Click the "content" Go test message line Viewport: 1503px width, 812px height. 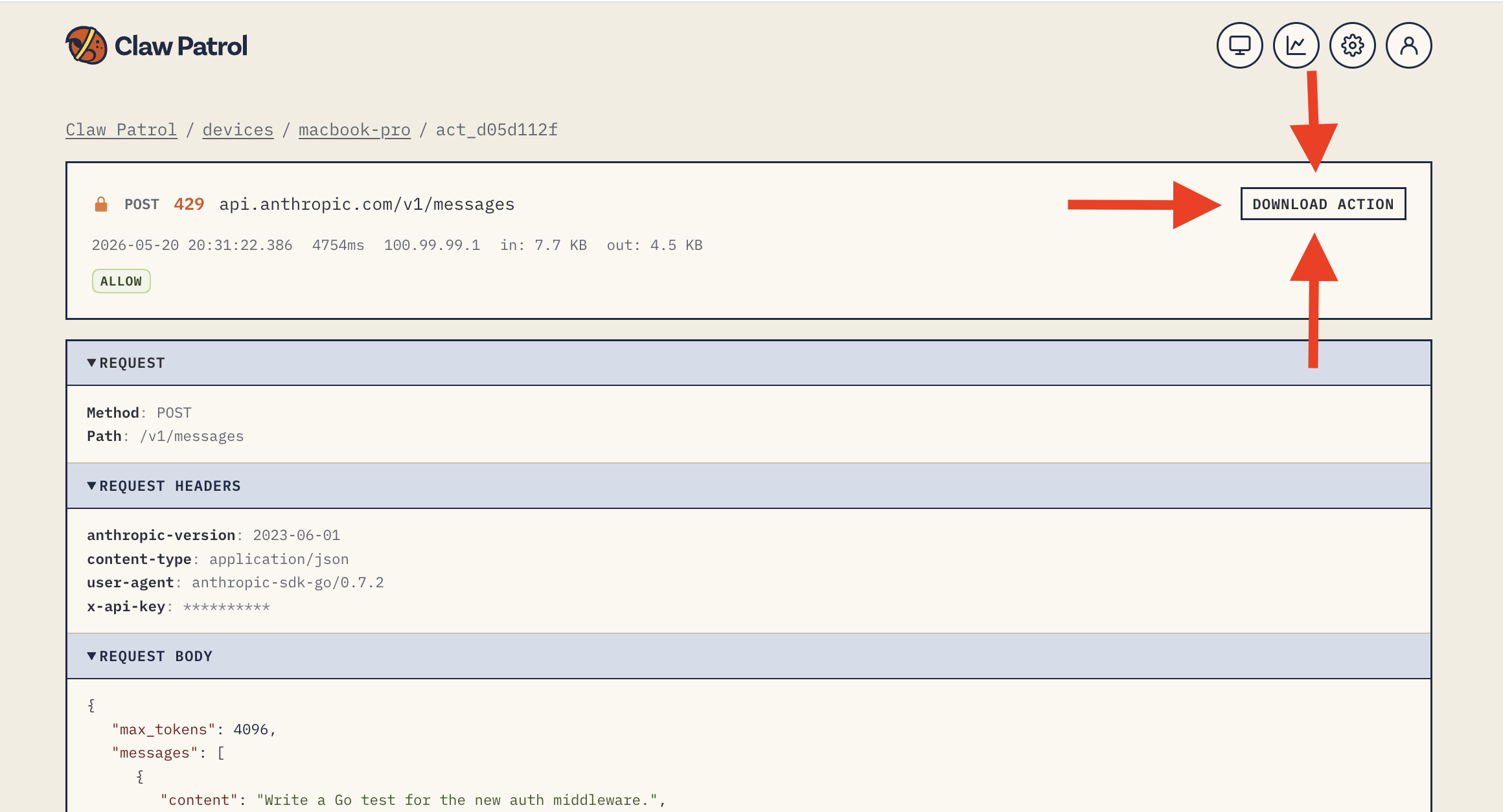(x=413, y=800)
